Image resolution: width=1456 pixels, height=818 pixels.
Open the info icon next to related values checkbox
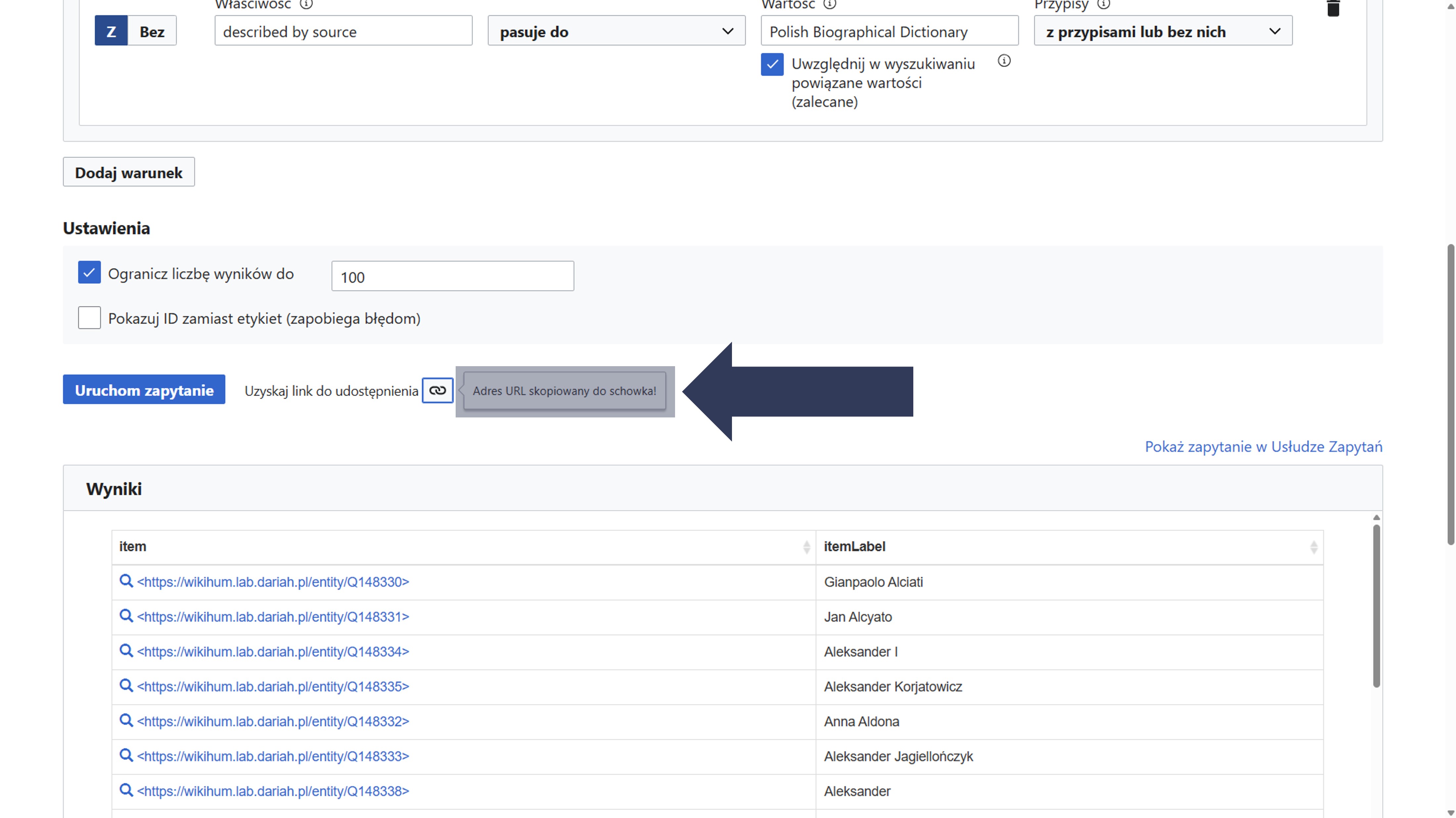tap(1004, 61)
